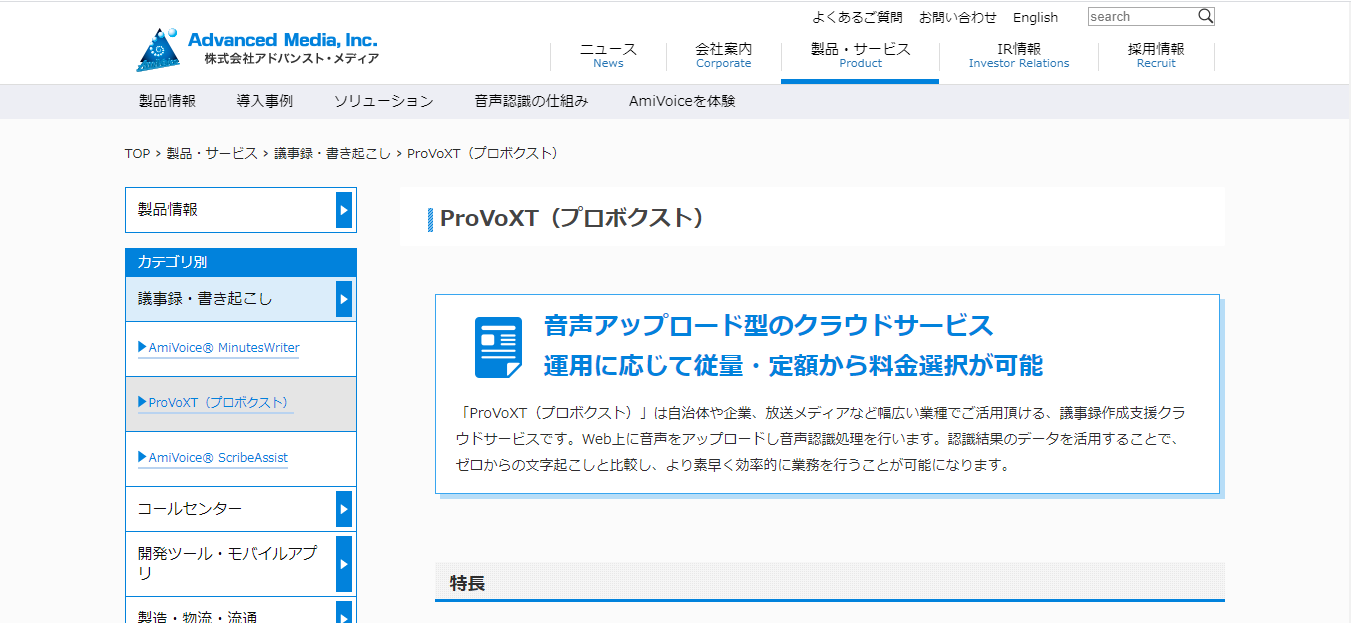This screenshot has width=1351, height=623.
Task: Open the お問い合わせ contact link
Action: pyautogui.click(x=958, y=17)
